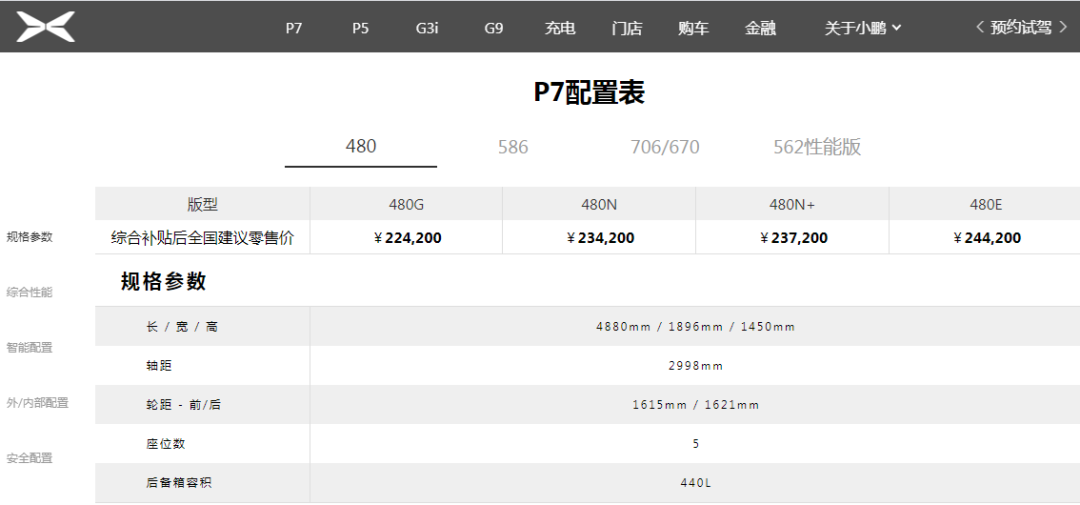Click the left arrow beside 预约试驾
The width and height of the screenshot is (1080, 505).
[981, 27]
